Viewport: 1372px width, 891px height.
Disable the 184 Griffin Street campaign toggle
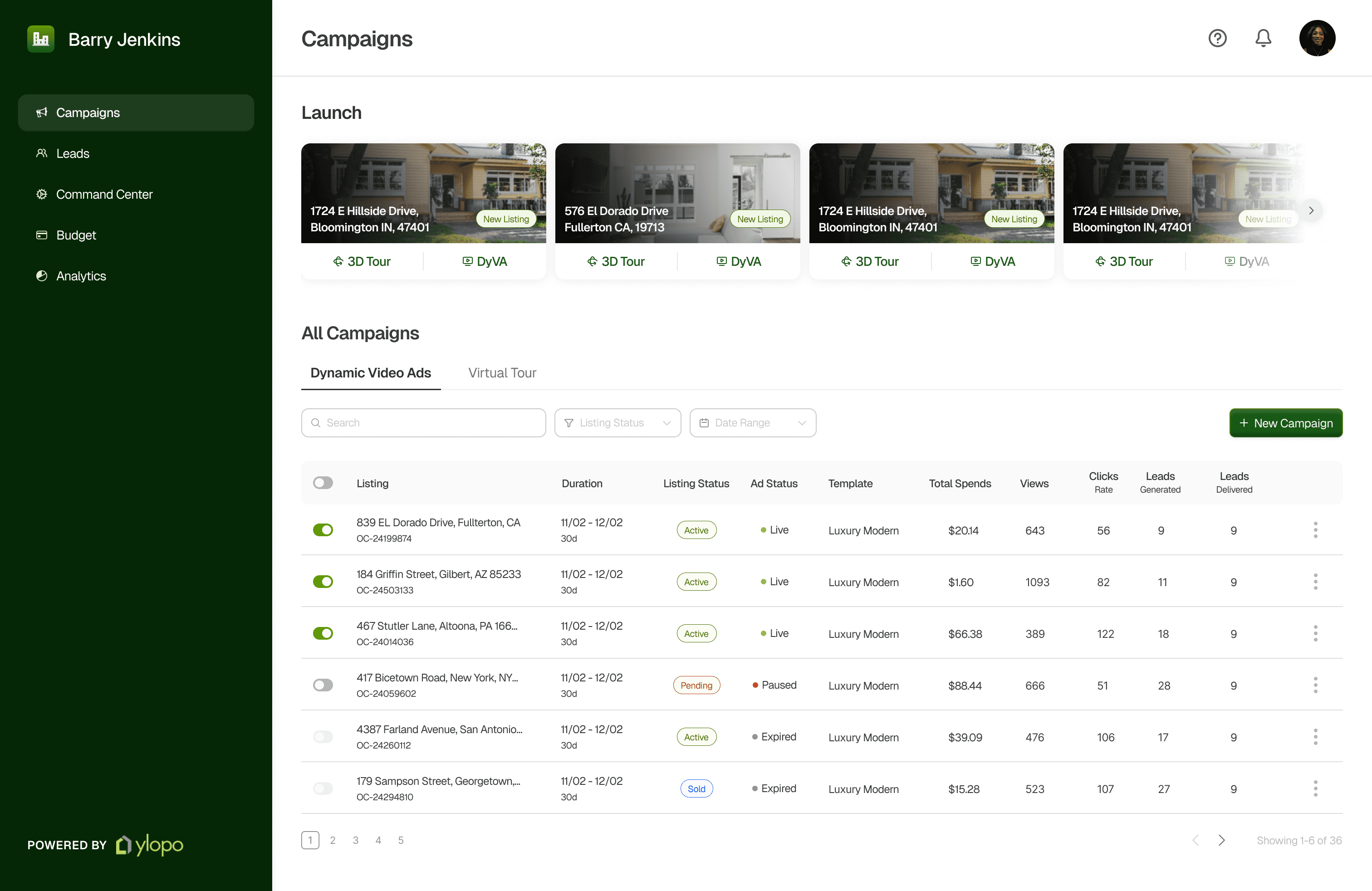pyautogui.click(x=323, y=582)
